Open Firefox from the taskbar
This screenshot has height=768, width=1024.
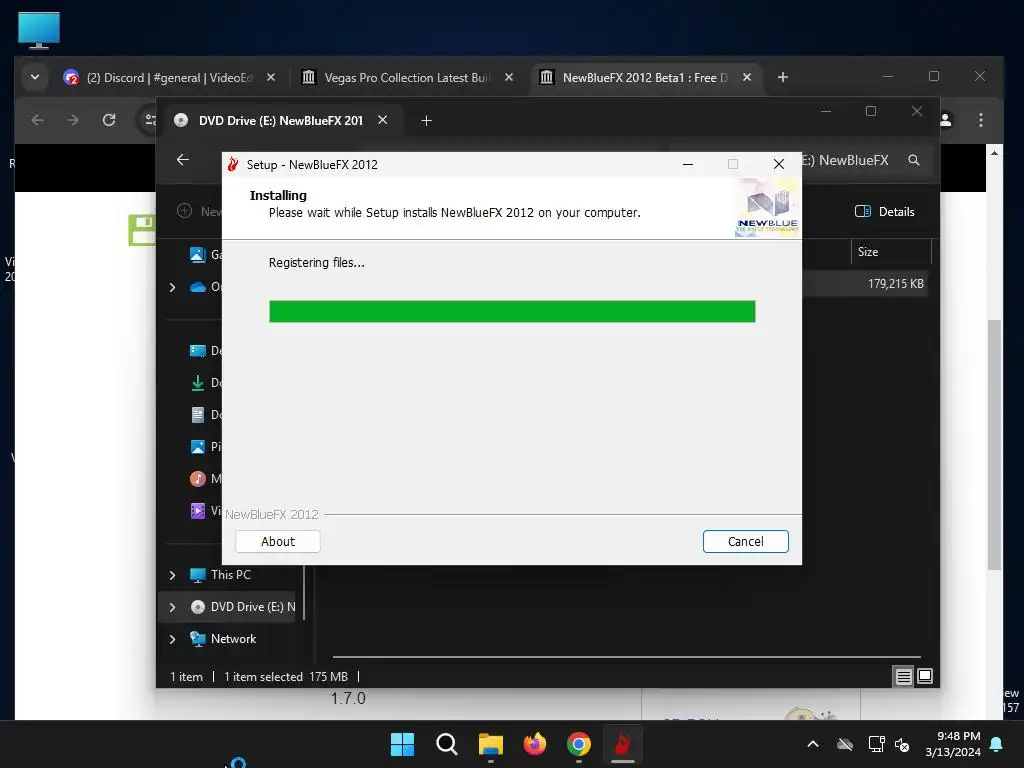point(535,744)
